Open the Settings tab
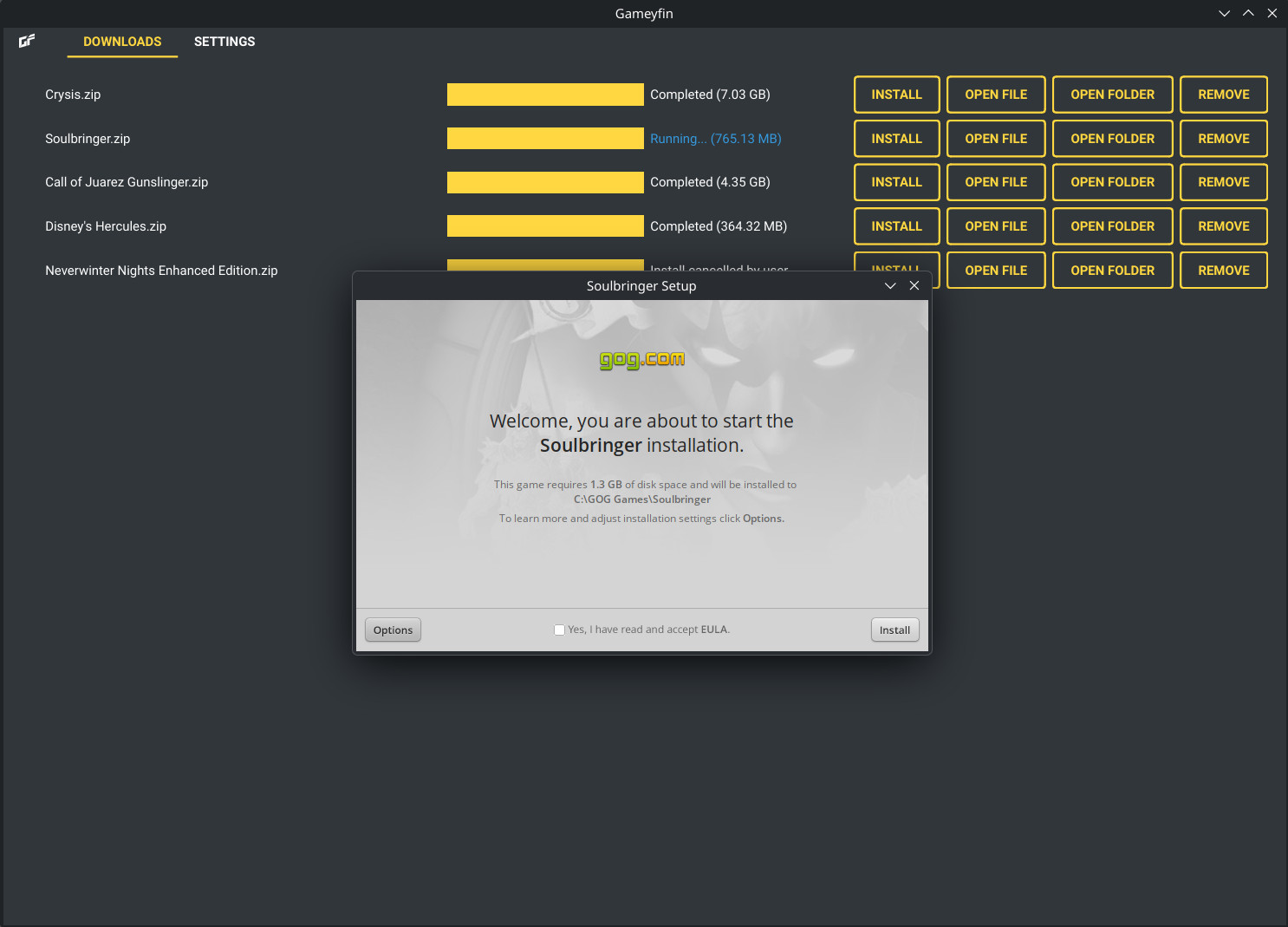The image size is (1288, 927). pyautogui.click(x=224, y=42)
